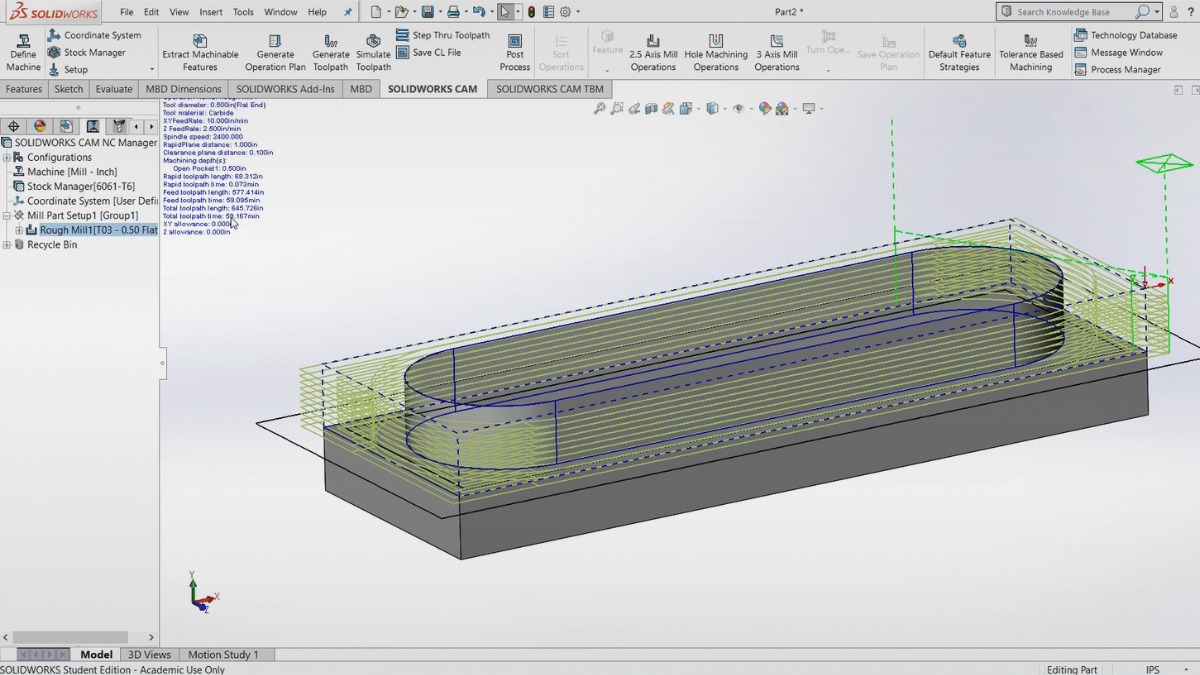Open the Stock Manager command
This screenshot has width=1200, height=675.
[x=86, y=52]
